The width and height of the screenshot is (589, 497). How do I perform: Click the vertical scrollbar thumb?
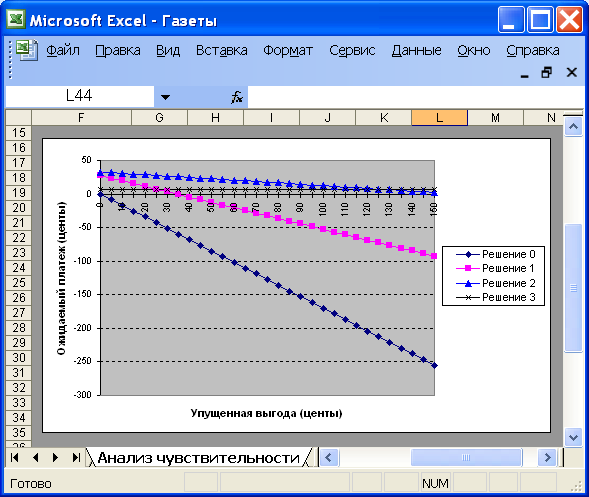[573, 288]
